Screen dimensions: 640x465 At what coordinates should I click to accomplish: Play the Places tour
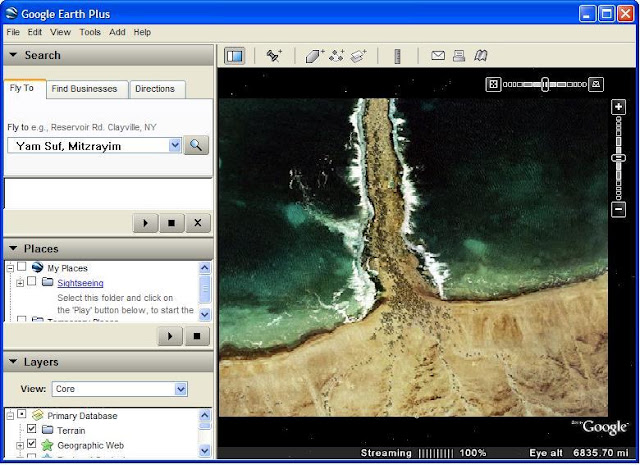point(170,336)
